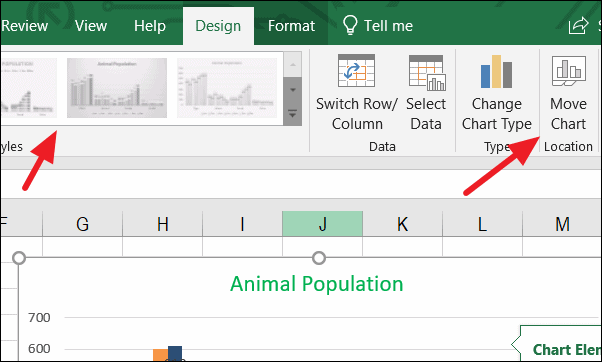Image resolution: width=602 pixels, height=362 pixels.
Task: Select column J header
Action: 322,224
